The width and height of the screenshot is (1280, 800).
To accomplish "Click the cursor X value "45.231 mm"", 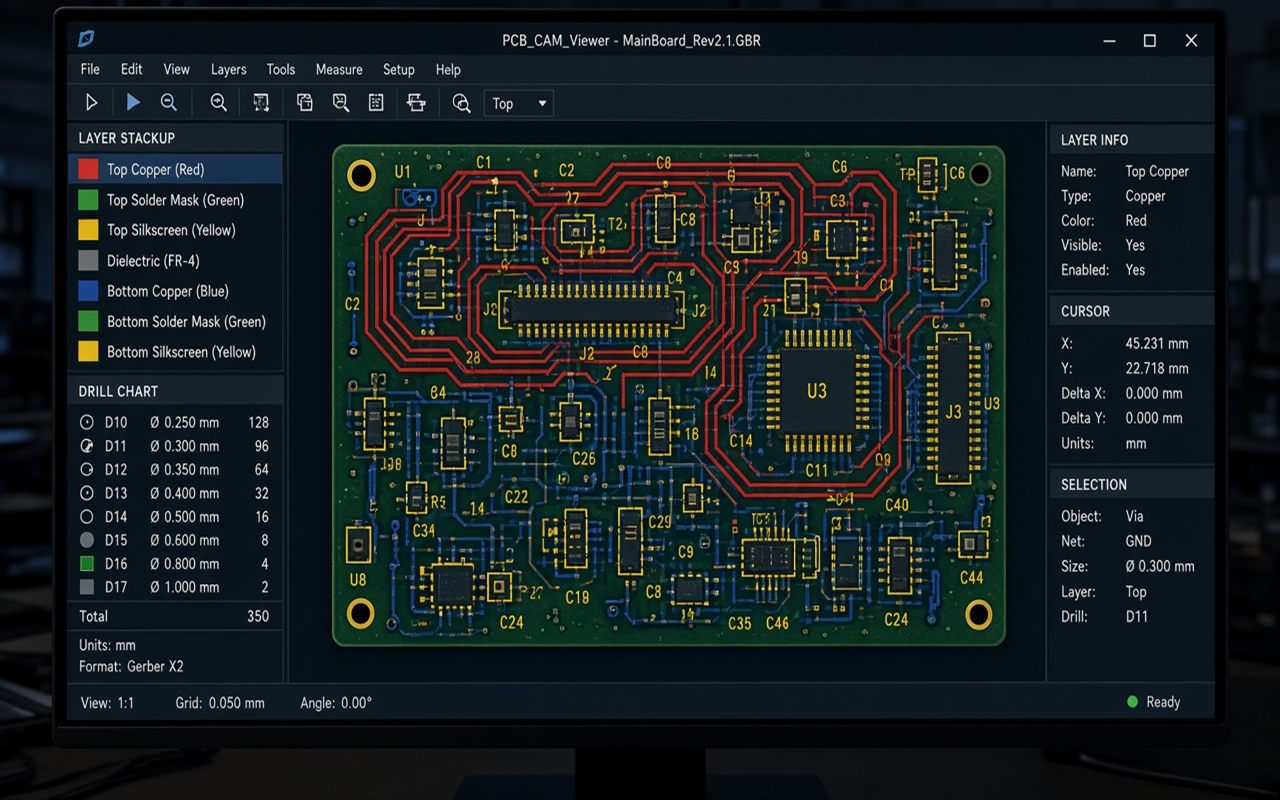I will [1157, 343].
